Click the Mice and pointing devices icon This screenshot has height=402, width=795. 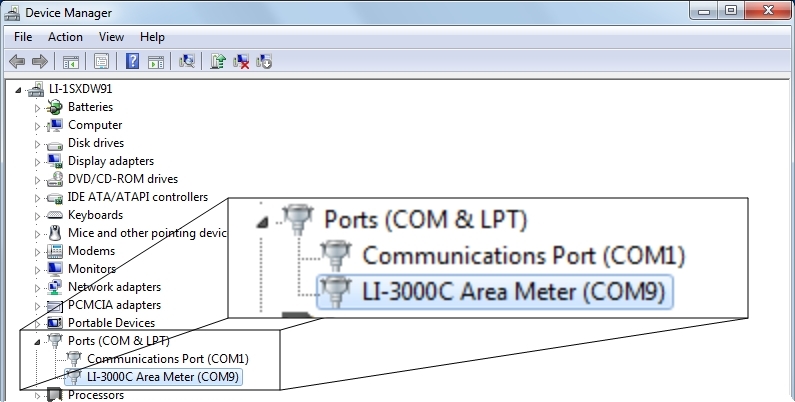click(55, 233)
